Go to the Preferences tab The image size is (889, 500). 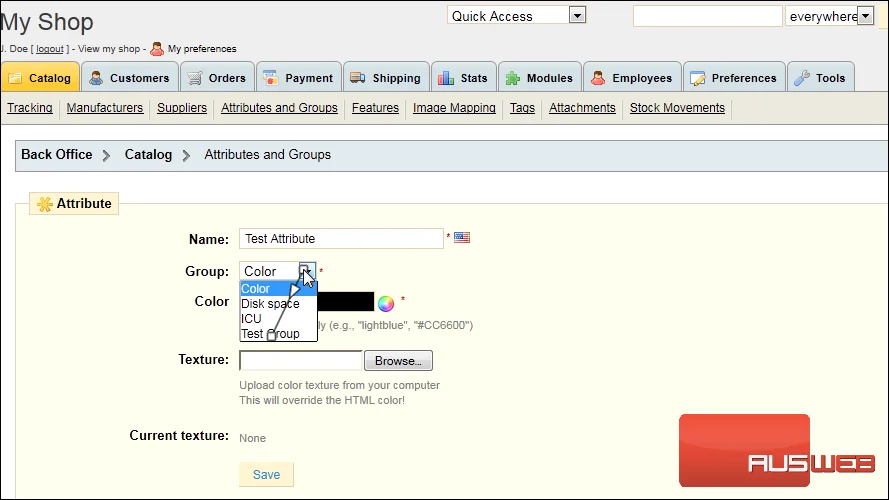click(x=734, y=77)
